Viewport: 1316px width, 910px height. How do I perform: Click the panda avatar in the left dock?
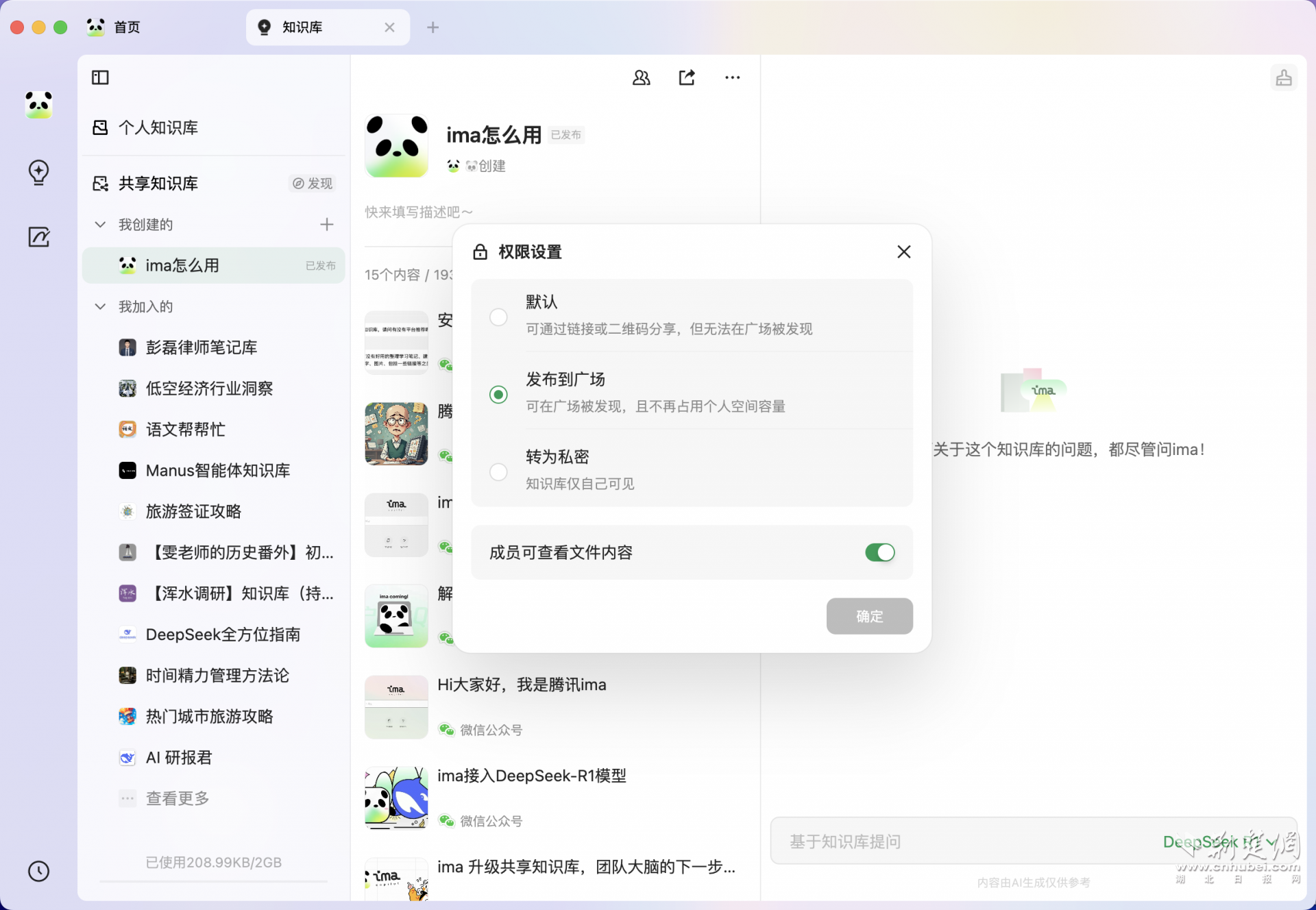tap(39, 106)
